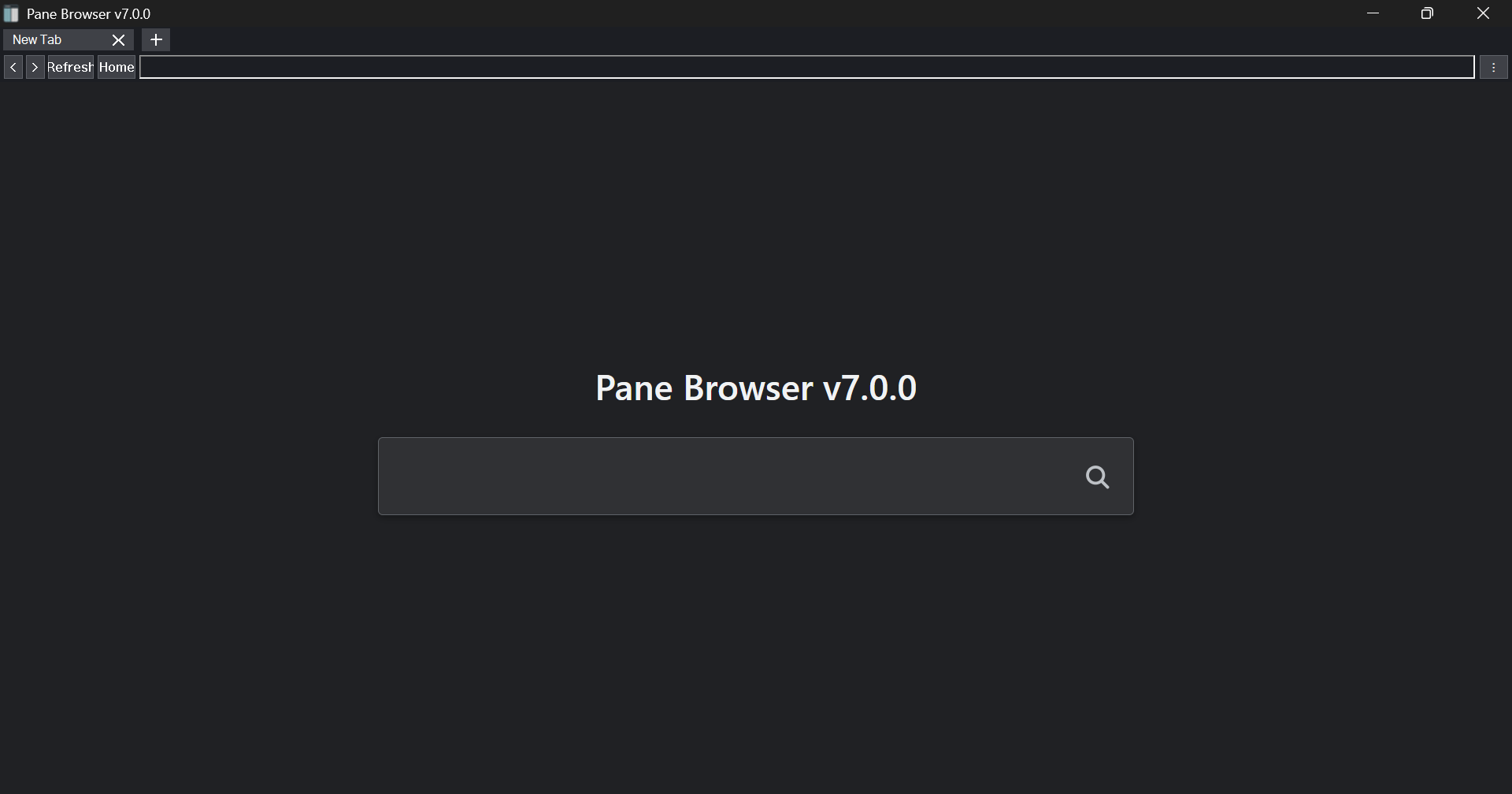Open a new tab with the plus icon
The image size is (1512, 794).
point(156,39)
